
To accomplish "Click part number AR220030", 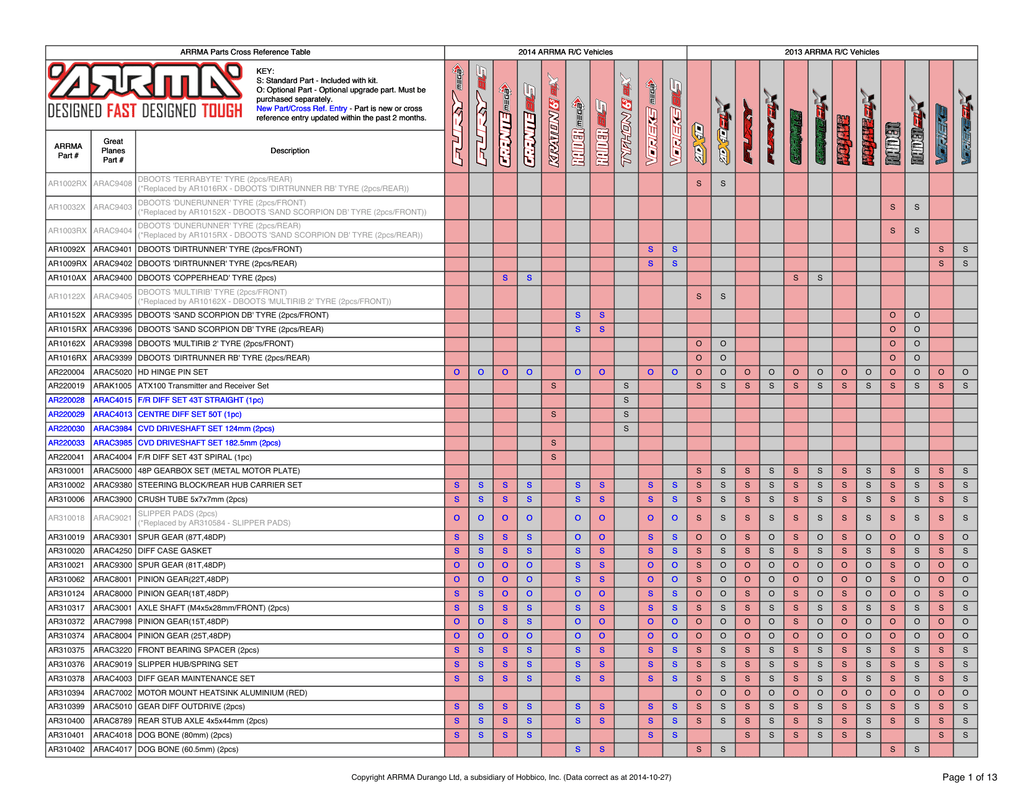I will pos(67,429).
